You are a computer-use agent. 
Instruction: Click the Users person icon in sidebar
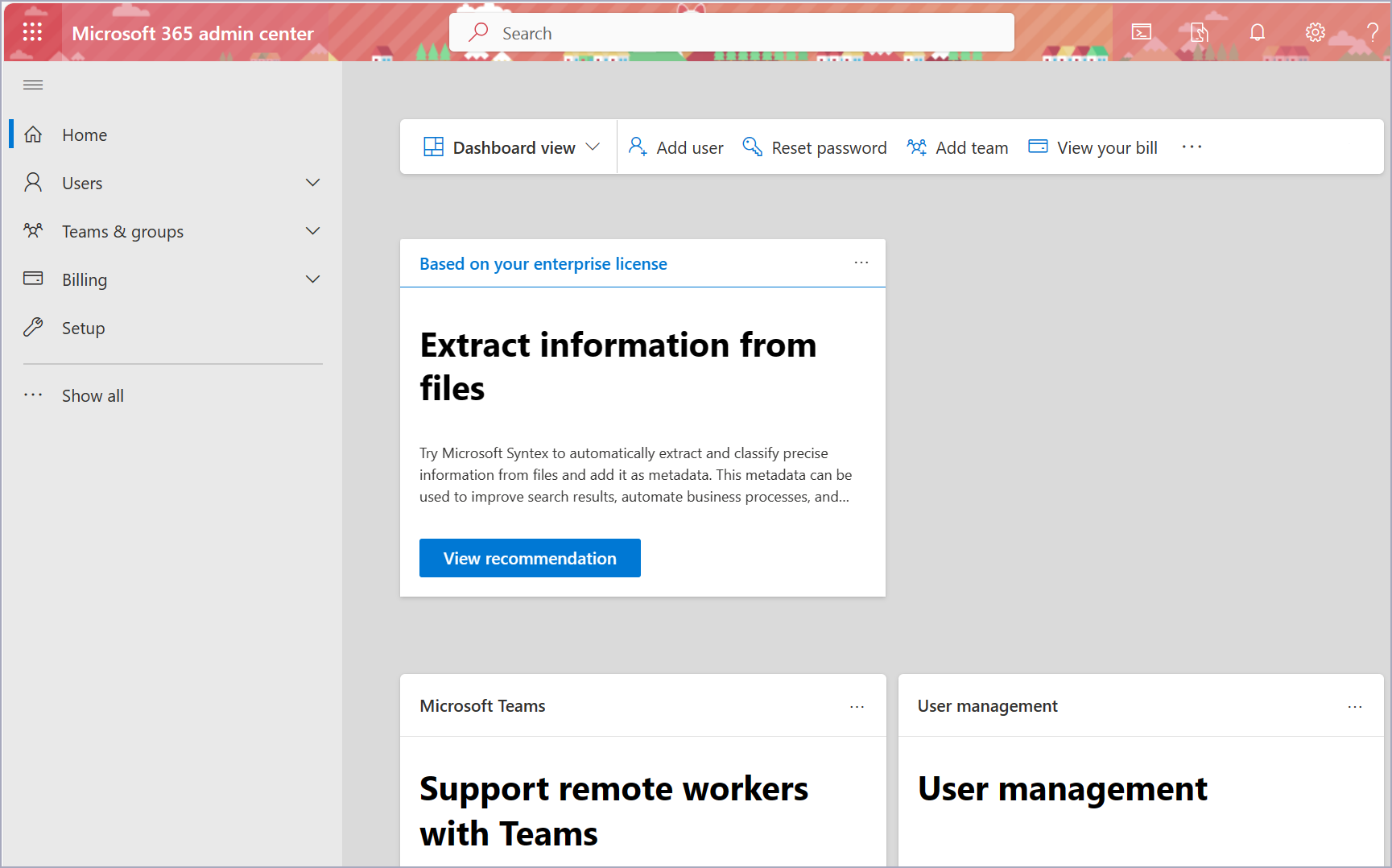tap(33, 183)
